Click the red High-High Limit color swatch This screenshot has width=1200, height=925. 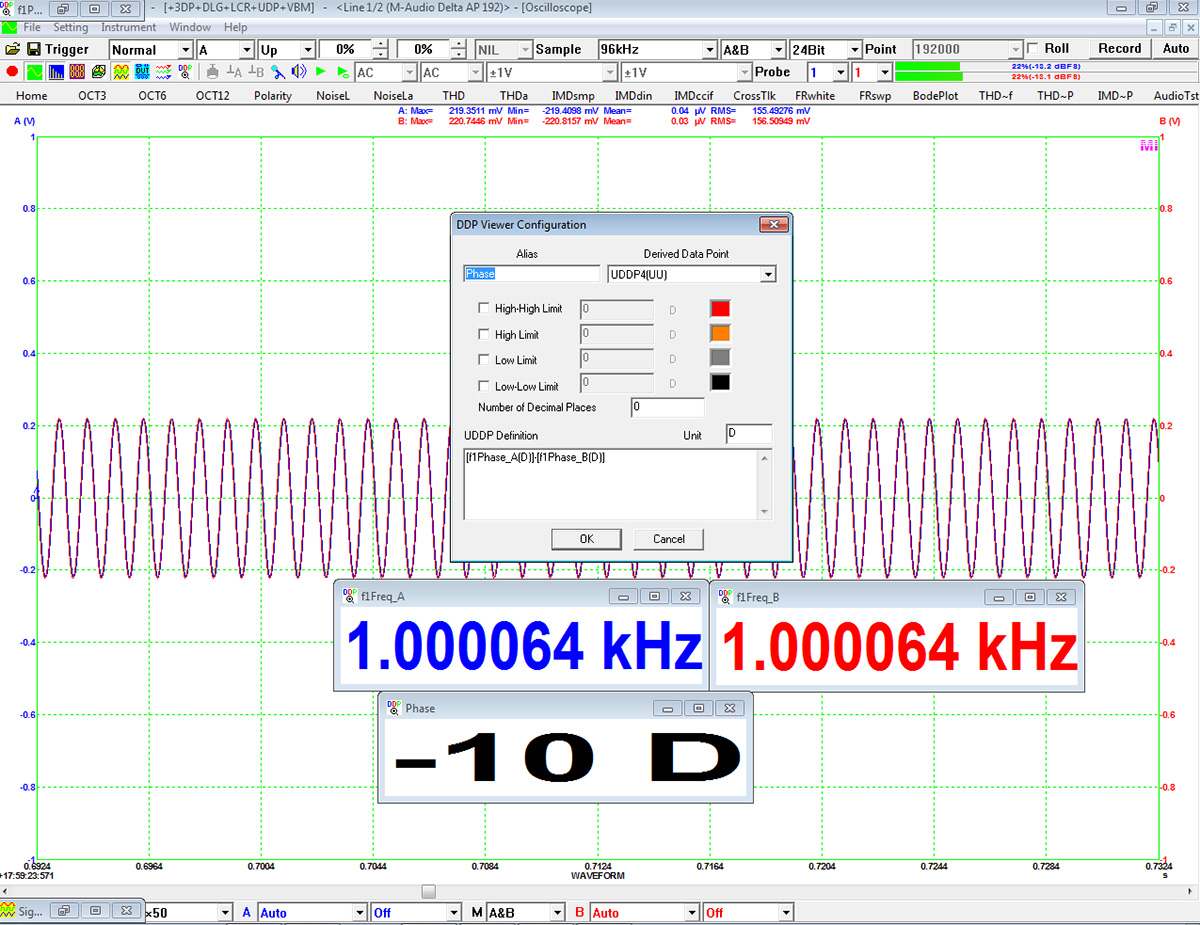pos(720,309)
